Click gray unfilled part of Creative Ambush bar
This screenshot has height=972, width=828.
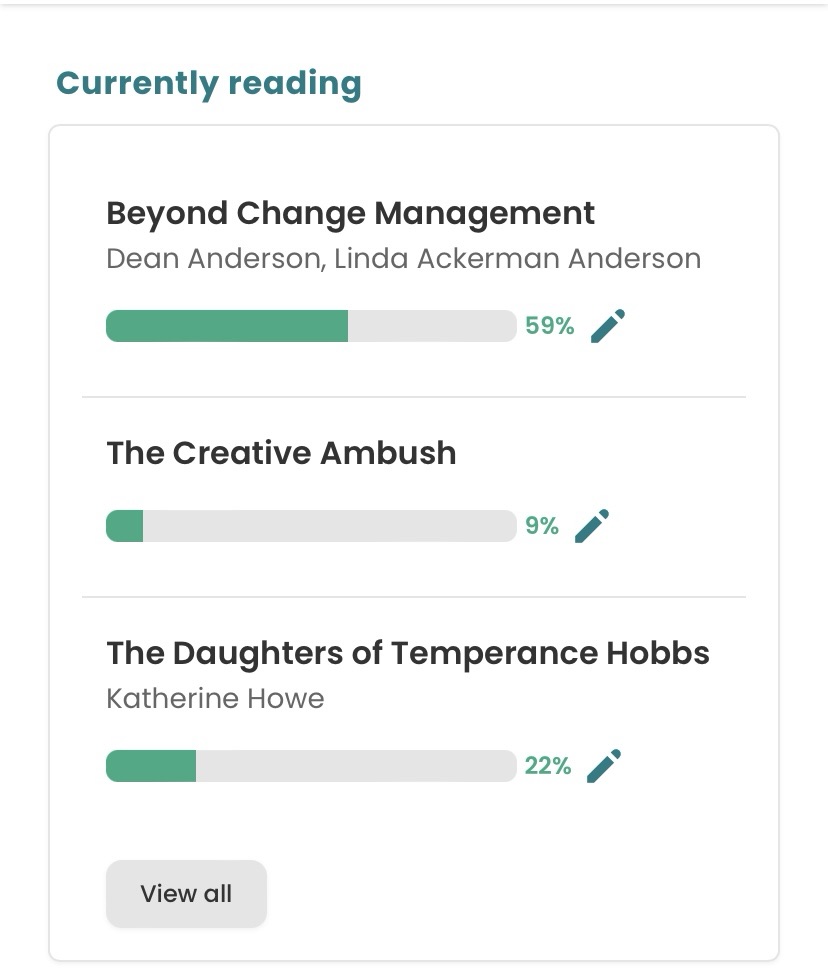coord(329,526)
